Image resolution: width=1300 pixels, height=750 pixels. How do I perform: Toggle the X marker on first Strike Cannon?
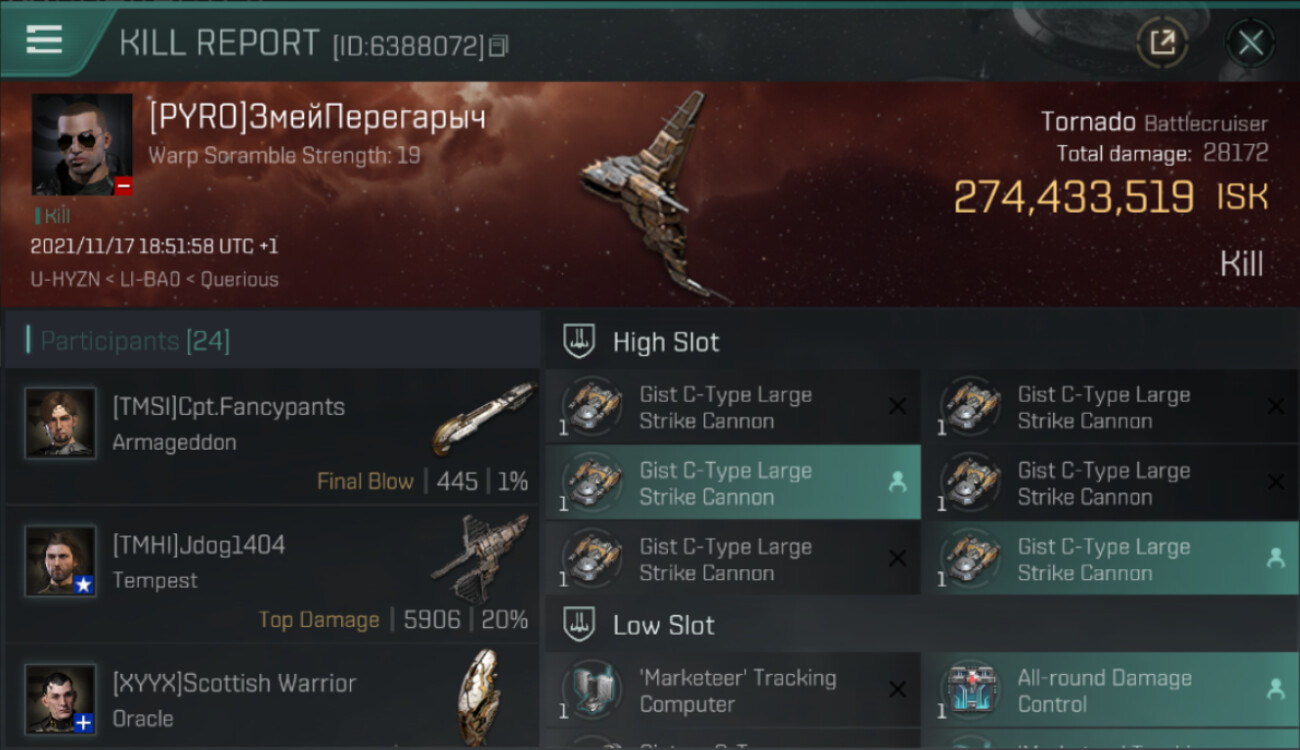pyautogui.click(x=897, y=406)
